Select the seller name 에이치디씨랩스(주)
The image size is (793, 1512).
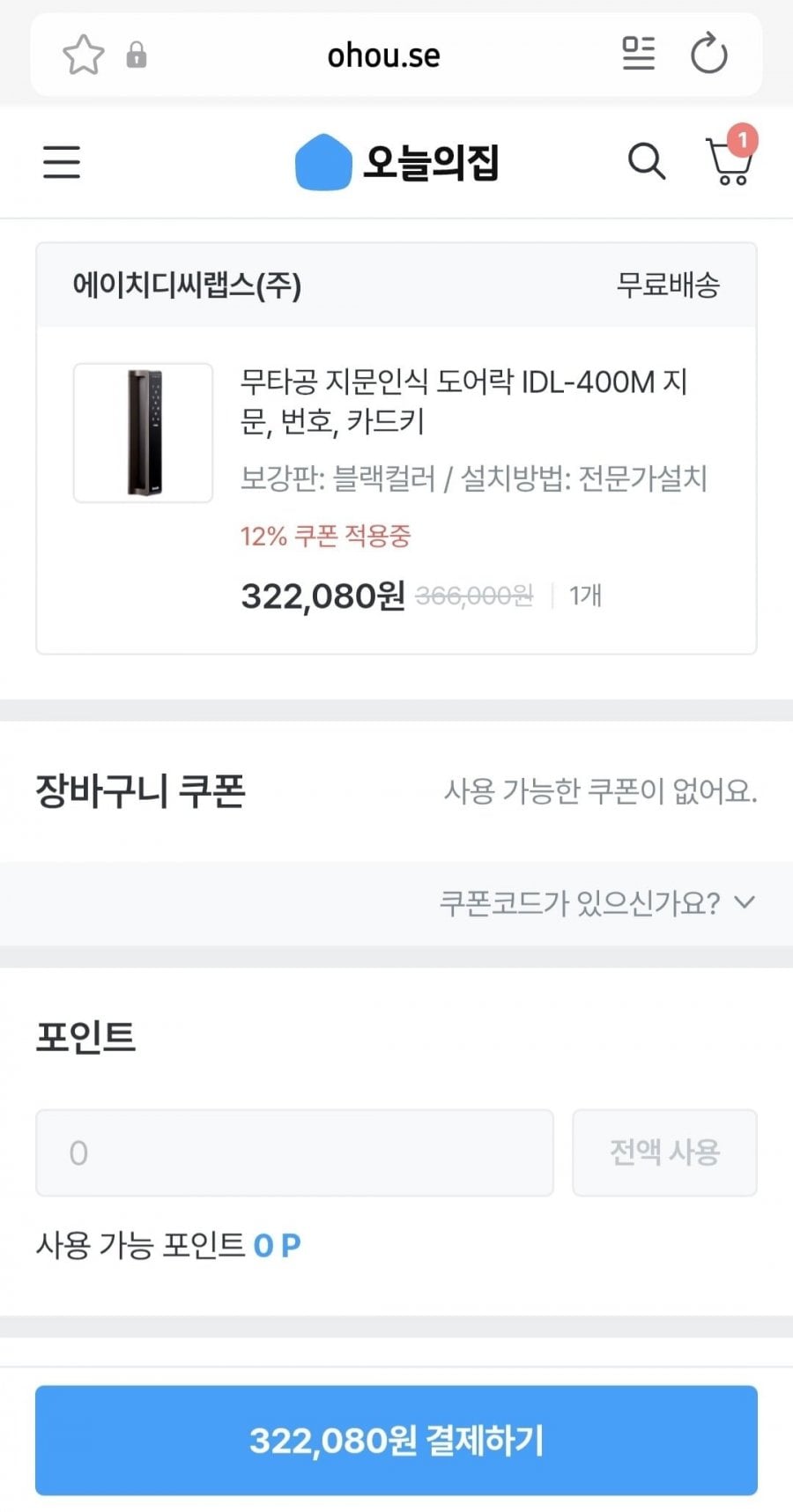[x=187, y=285]
